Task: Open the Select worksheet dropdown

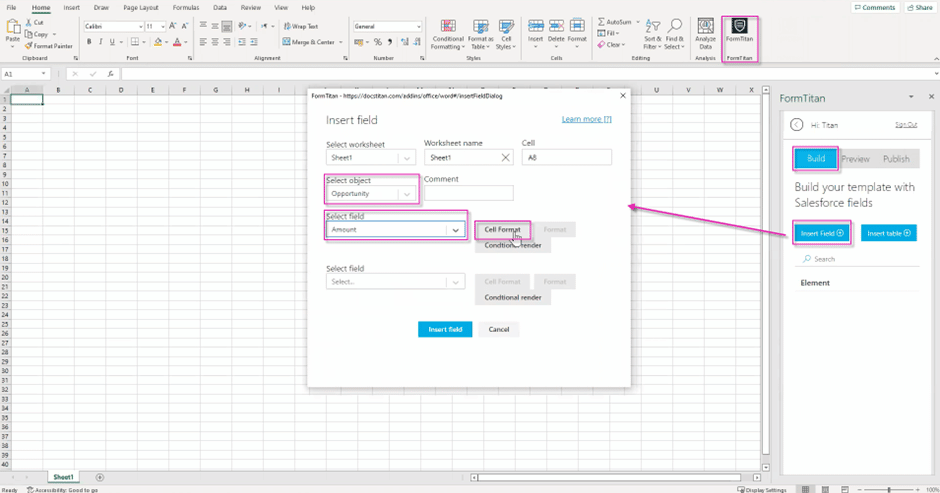Action: tap(370, 158)
